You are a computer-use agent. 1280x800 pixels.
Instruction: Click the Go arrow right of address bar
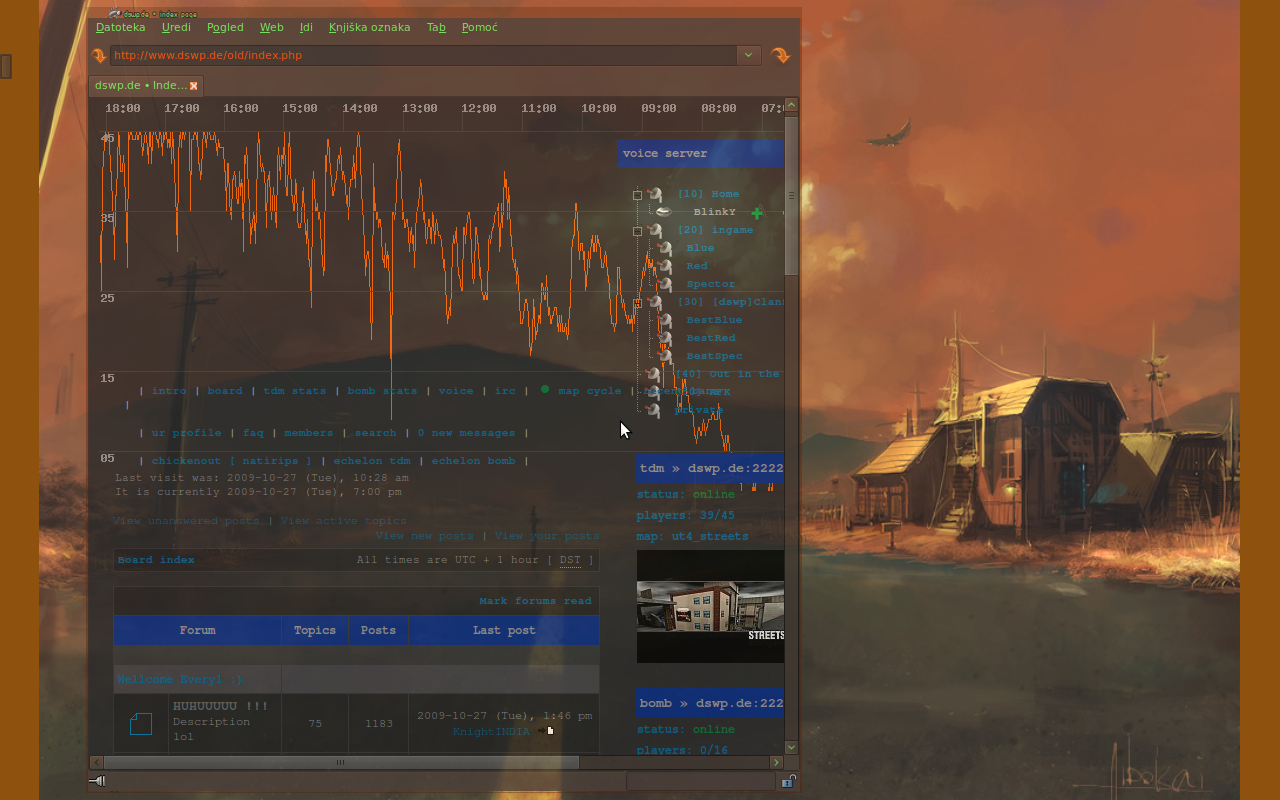[x=780, y=56]
